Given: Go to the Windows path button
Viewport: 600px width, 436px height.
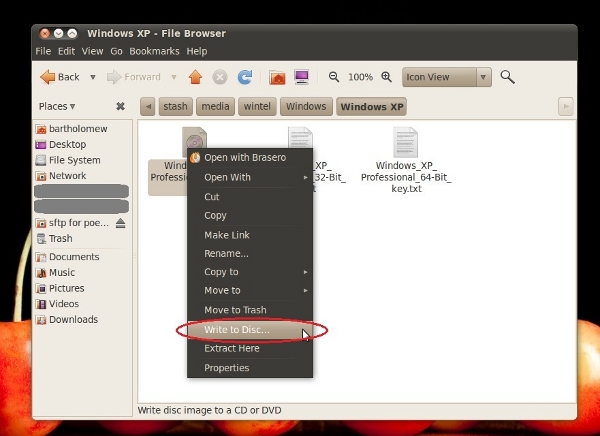Looking at the screenshot, I should click(x=306, y=106).
